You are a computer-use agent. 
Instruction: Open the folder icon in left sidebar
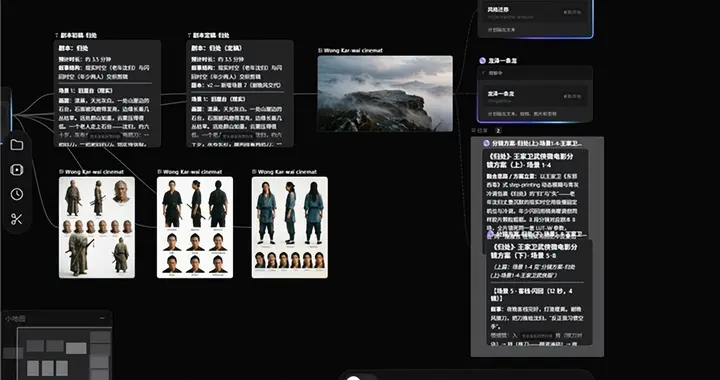[x=17, y=145]
